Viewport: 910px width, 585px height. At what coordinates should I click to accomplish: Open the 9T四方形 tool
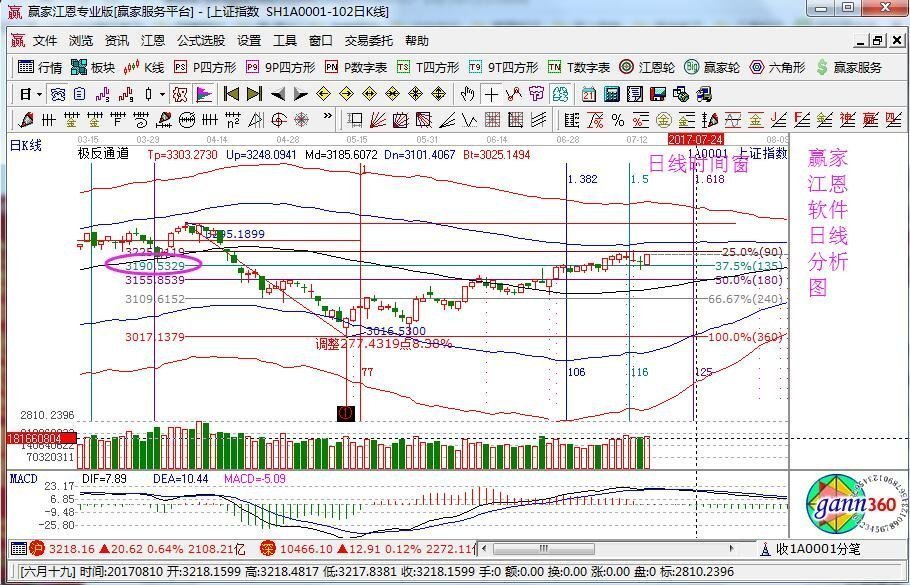pyautogui.click(x=503, y=67)
